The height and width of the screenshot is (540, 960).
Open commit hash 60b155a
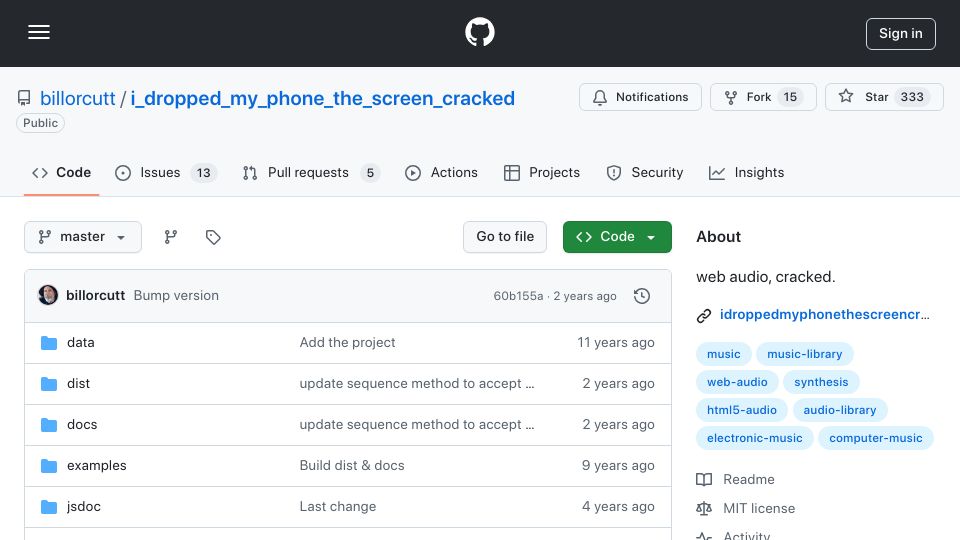click(518, 296)
